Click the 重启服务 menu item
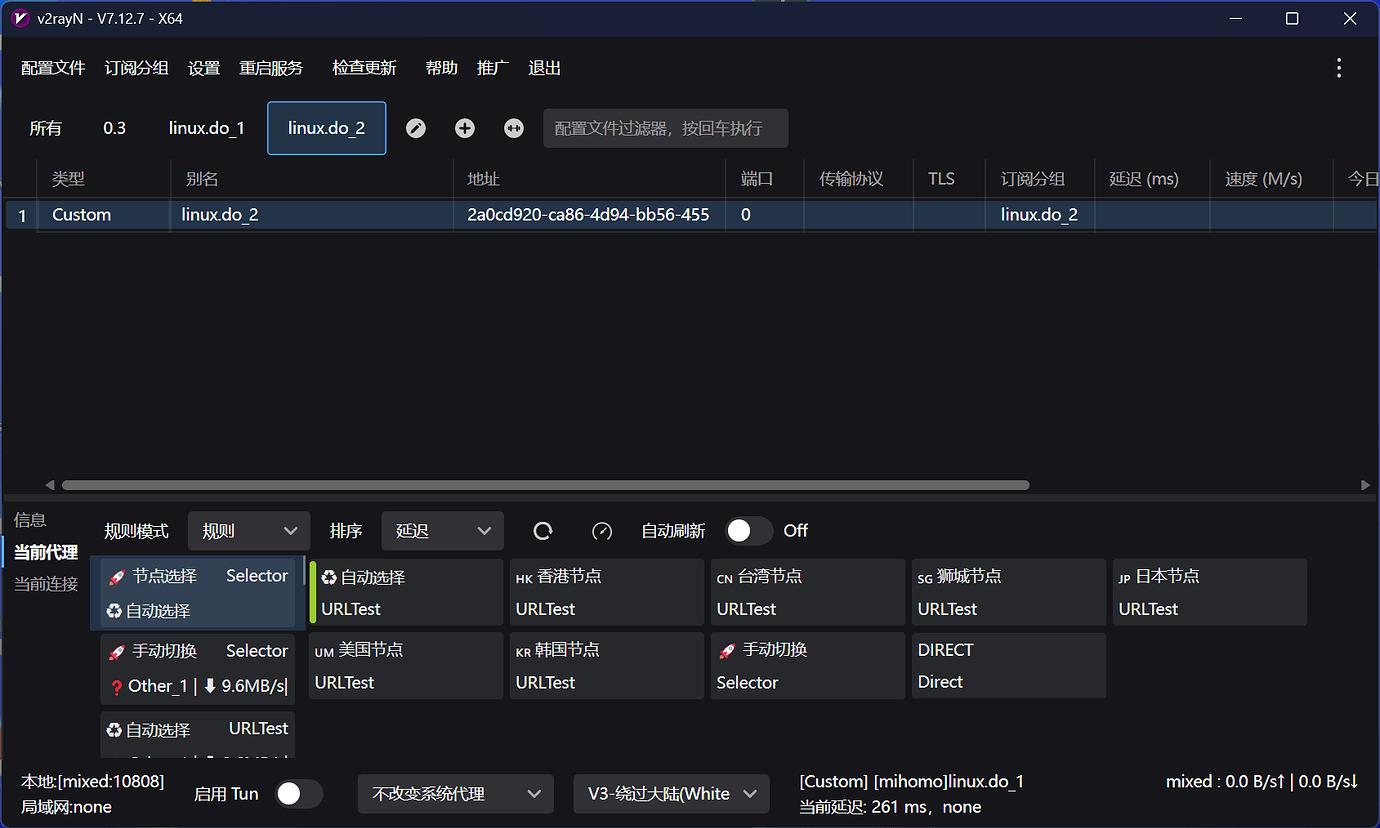This screenshot has height=828, width=1380. tap(271, 68)
